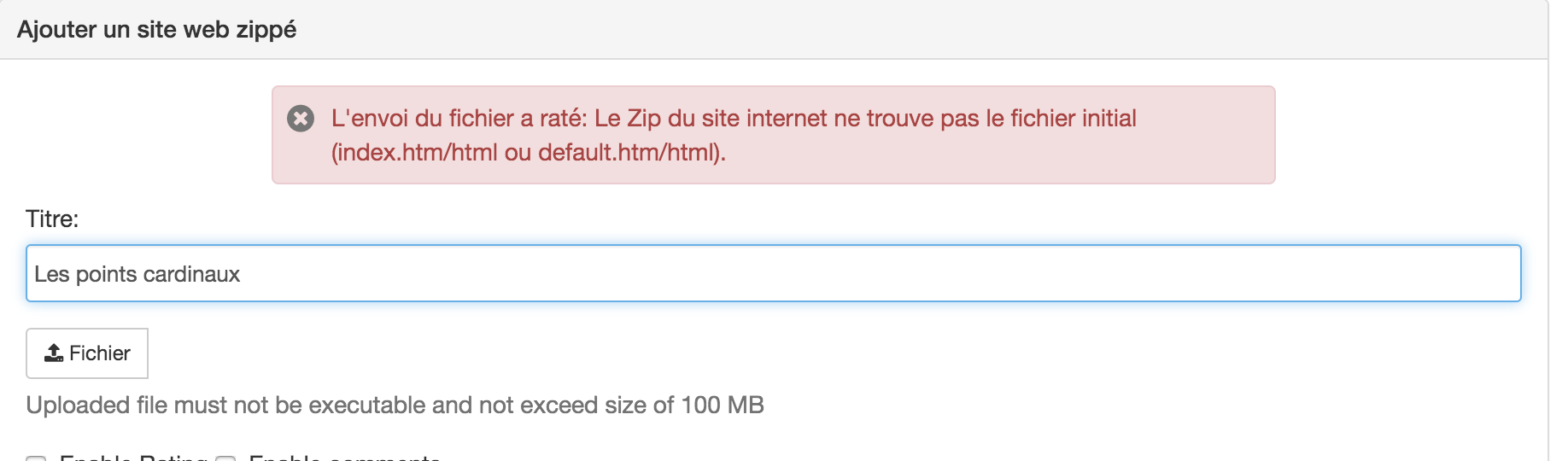Click the upload icon on the Fichier button
Image resolution: width=1568 pixels, height=461 pixels.
pos(54,353)
